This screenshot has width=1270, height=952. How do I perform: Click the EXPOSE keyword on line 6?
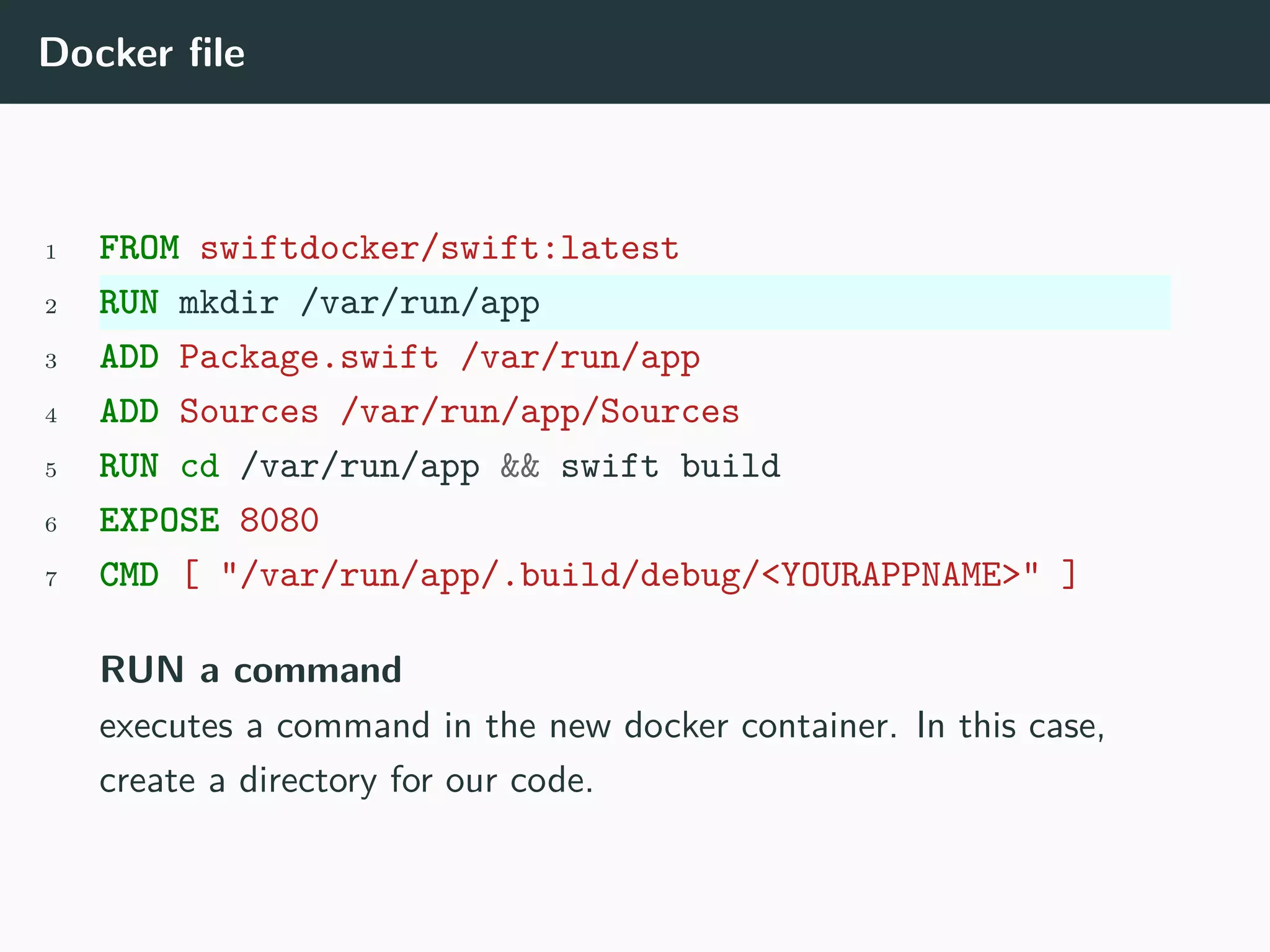pos(159,521)
